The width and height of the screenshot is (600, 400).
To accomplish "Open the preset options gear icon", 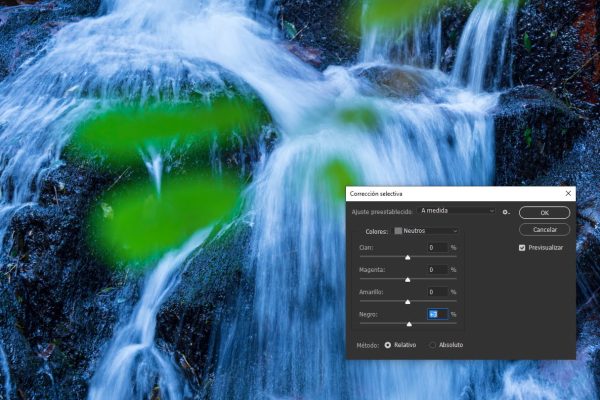I will [x=507, y=212].
